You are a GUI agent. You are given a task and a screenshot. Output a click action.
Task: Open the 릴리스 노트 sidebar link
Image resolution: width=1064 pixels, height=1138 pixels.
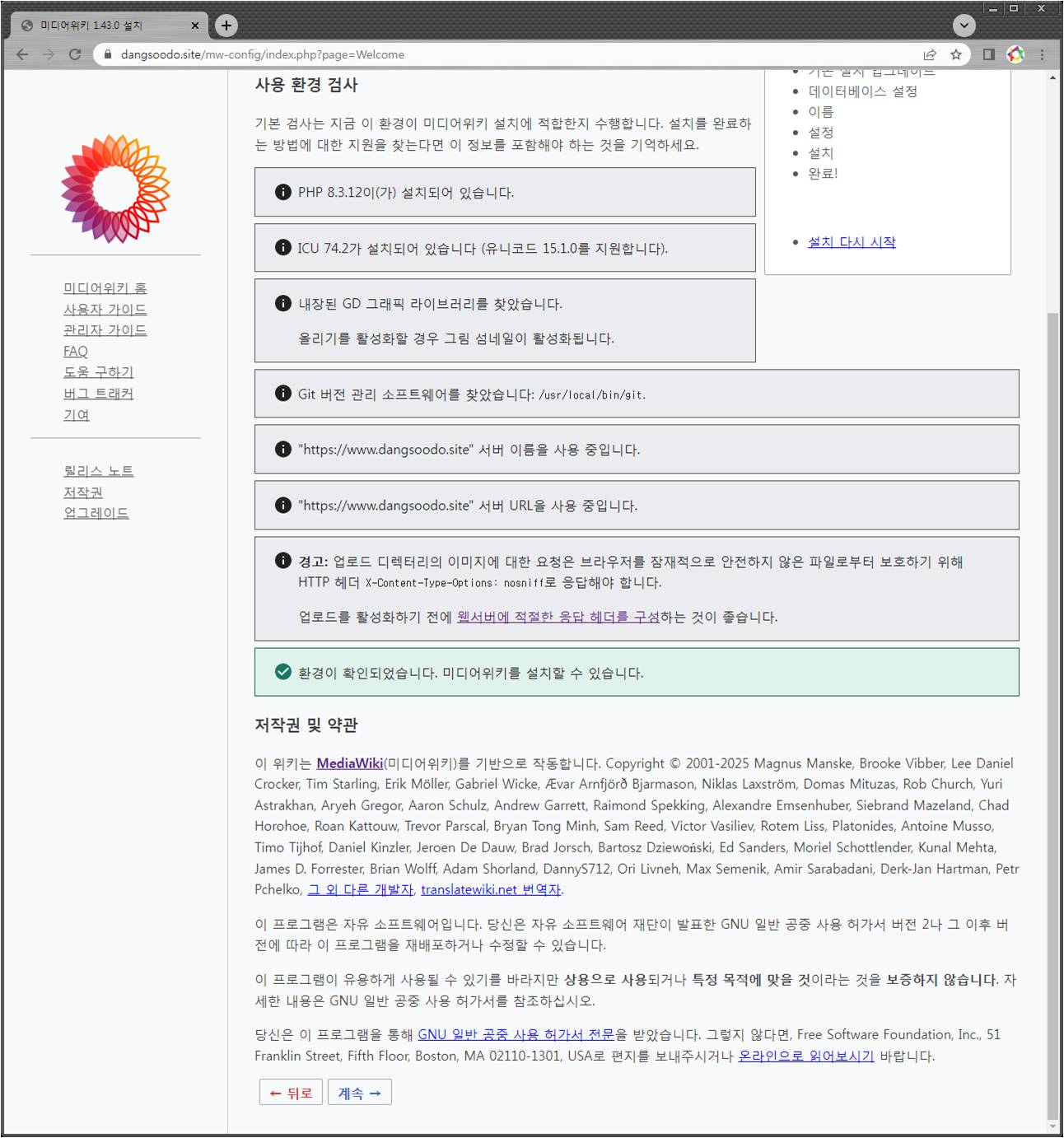[99, 471]
